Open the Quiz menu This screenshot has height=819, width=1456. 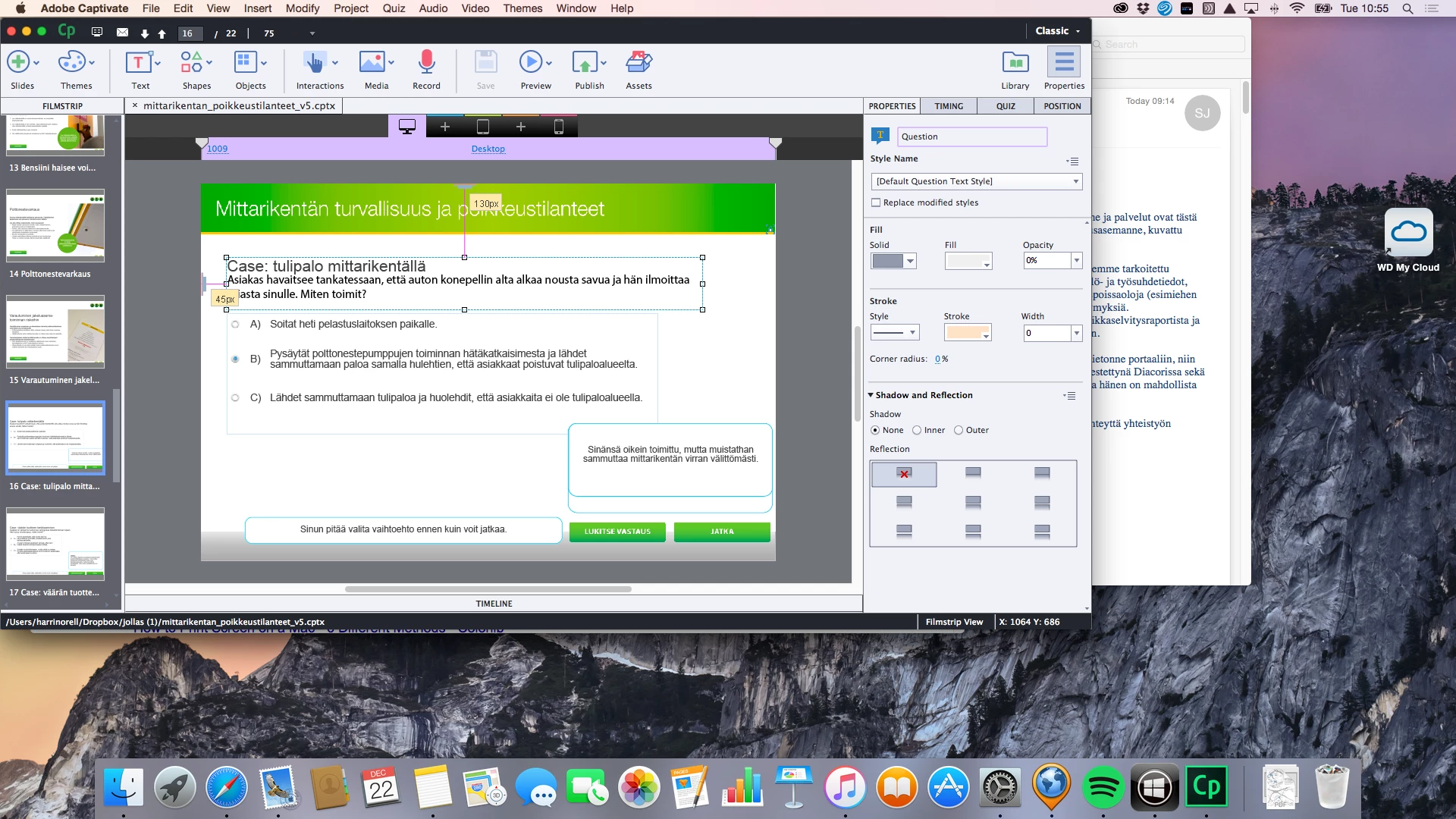point(394,8)
